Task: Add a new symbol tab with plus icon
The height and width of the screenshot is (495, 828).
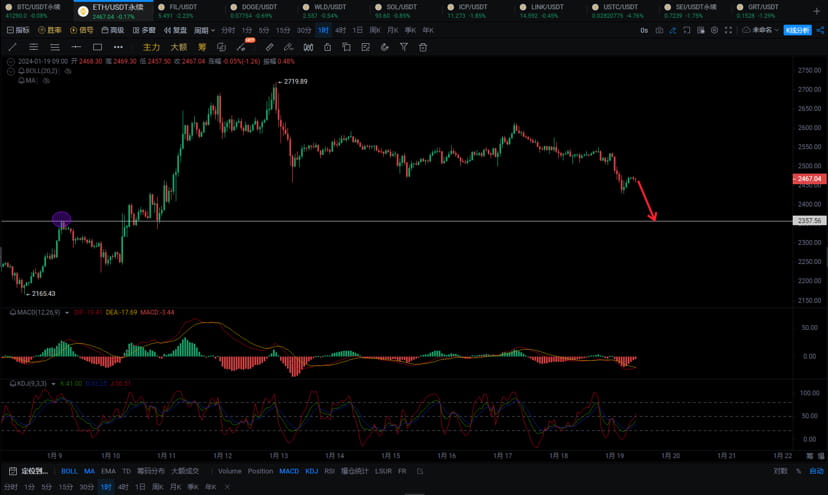Action: point(816,11)
